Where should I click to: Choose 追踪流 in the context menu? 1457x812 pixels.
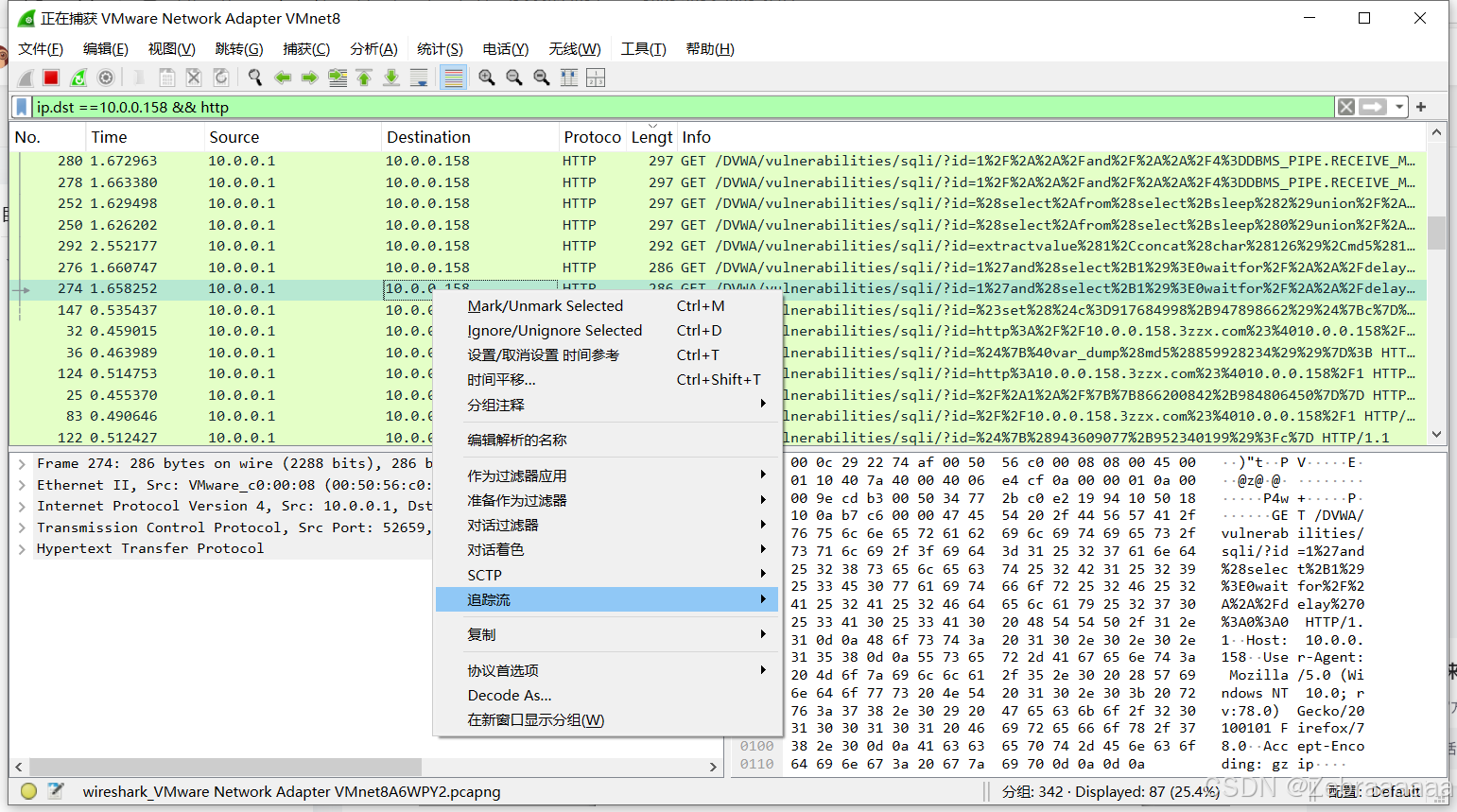607,599
